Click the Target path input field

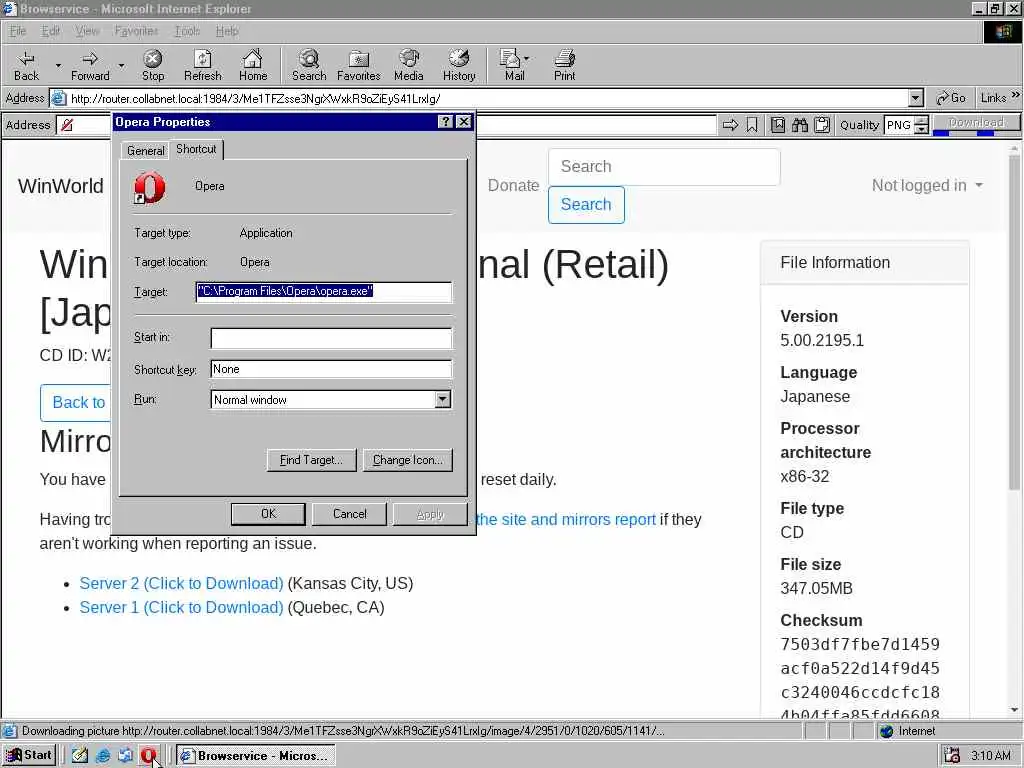click(x=324, y=291)
